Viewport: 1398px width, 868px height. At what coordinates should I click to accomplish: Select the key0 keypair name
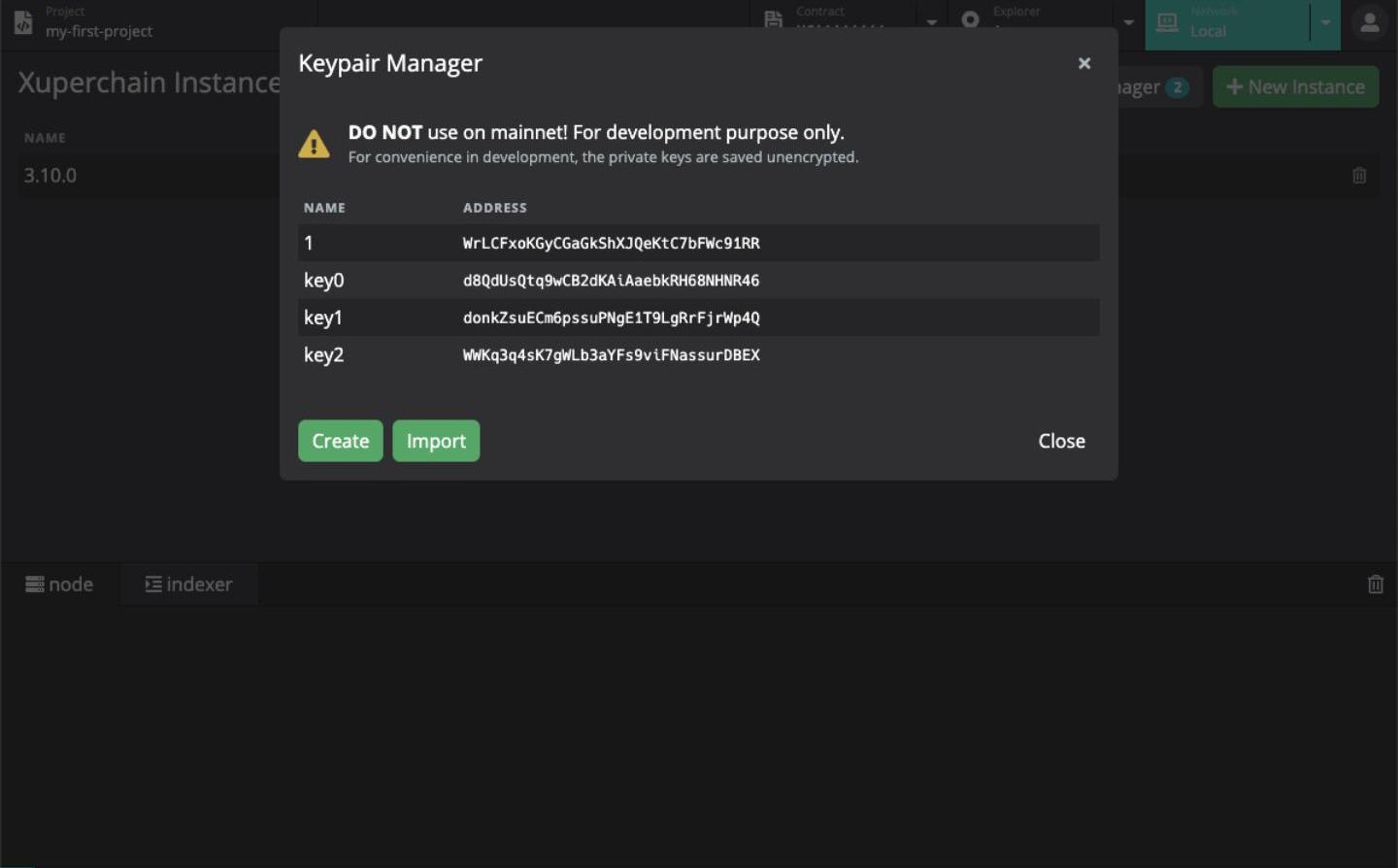323,281
